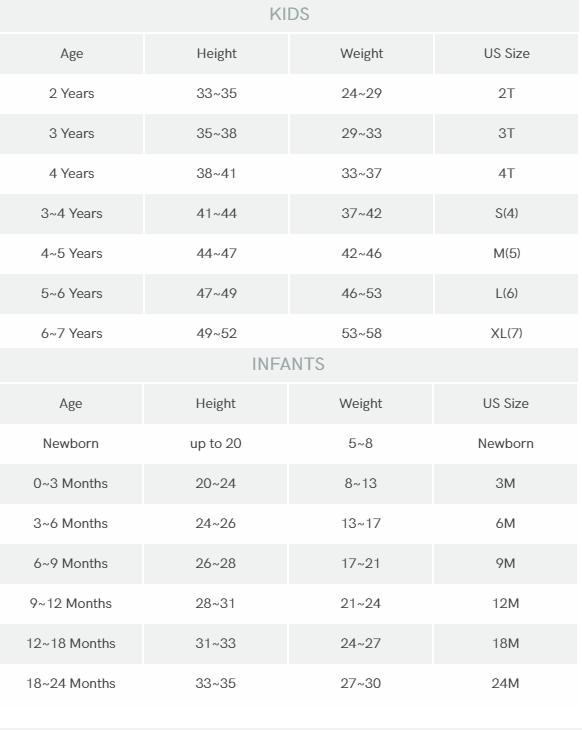
Task: Click the 18M size cell
Action: click(x=506, y=644)
